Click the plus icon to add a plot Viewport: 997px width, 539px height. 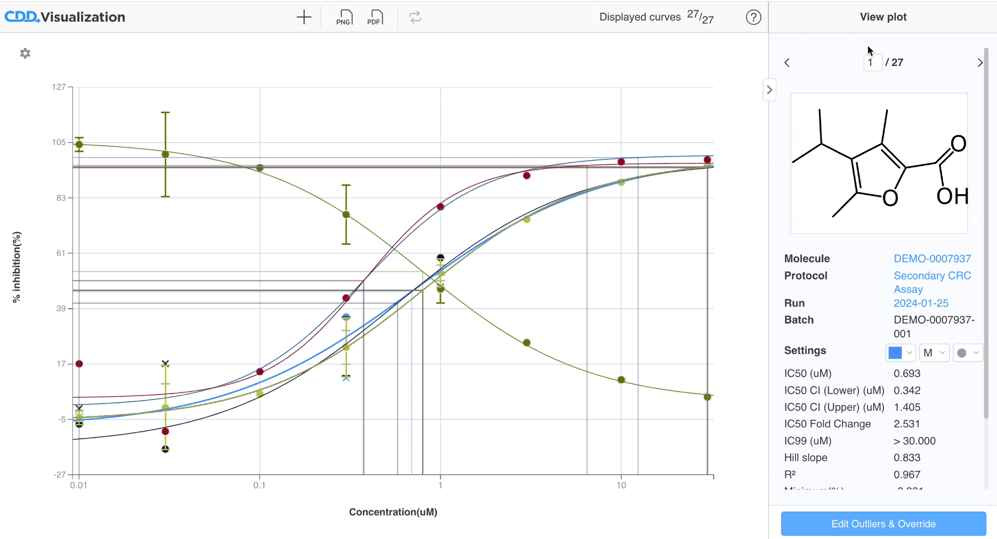pyautogui.click(x=304, y=17)
